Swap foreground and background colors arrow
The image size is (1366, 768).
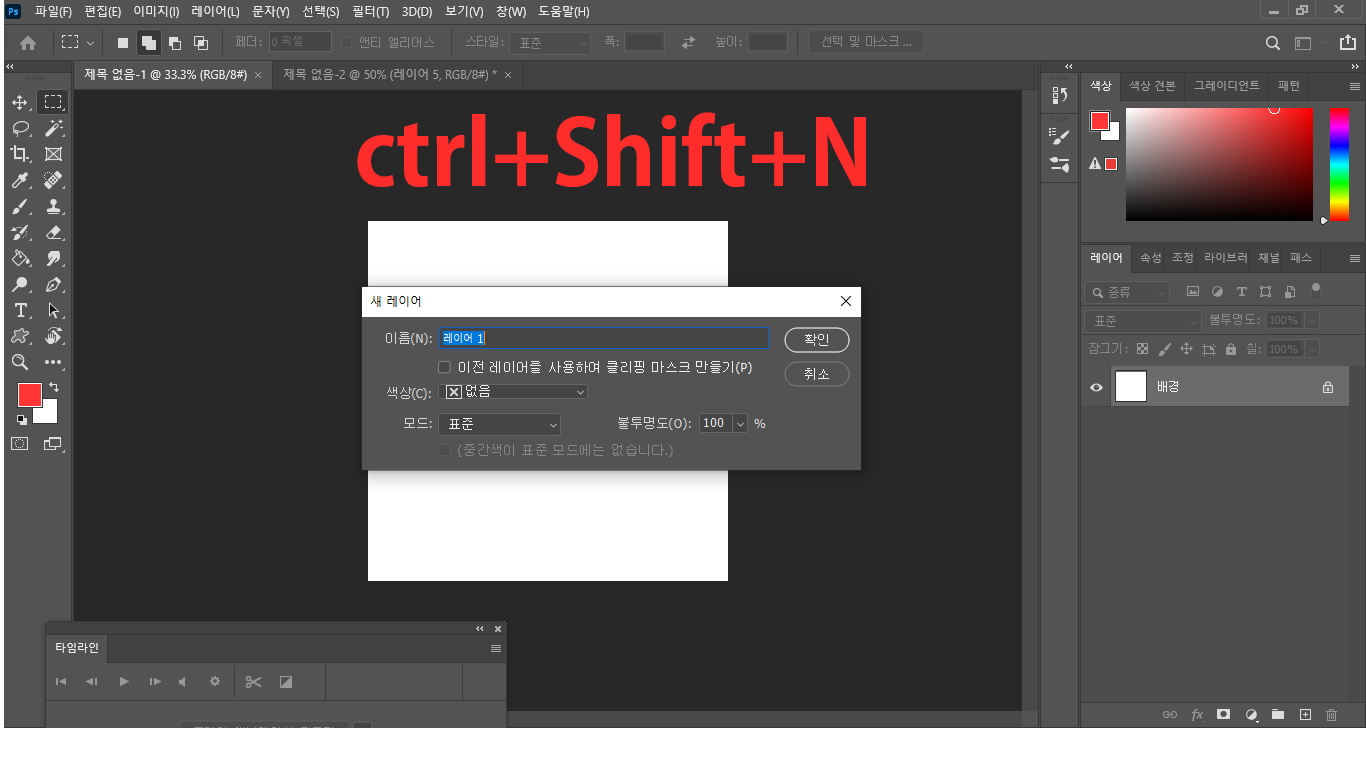[x=54, y=387]
